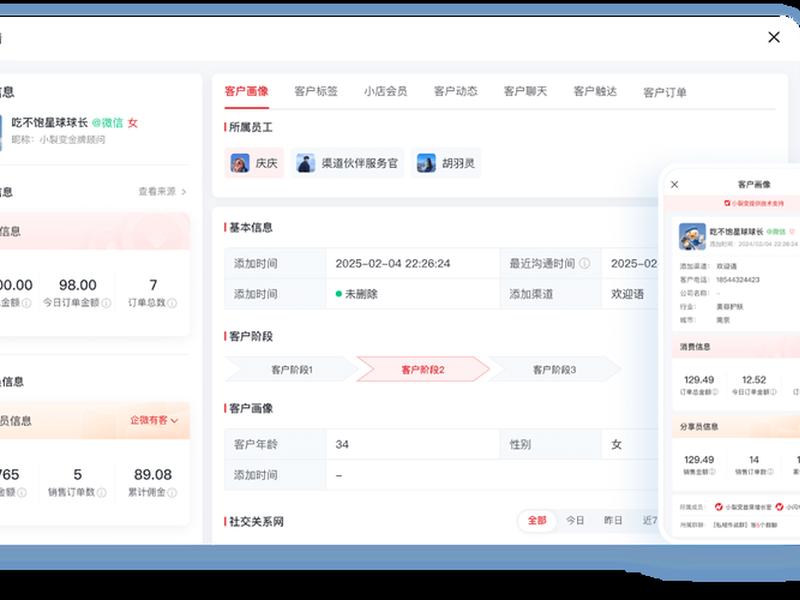Image resolution: width=800 pixels, height=600 pixels.
Task: Click the 129.49 order total in mobile 消费信息
Action: [x=699, y=380]
